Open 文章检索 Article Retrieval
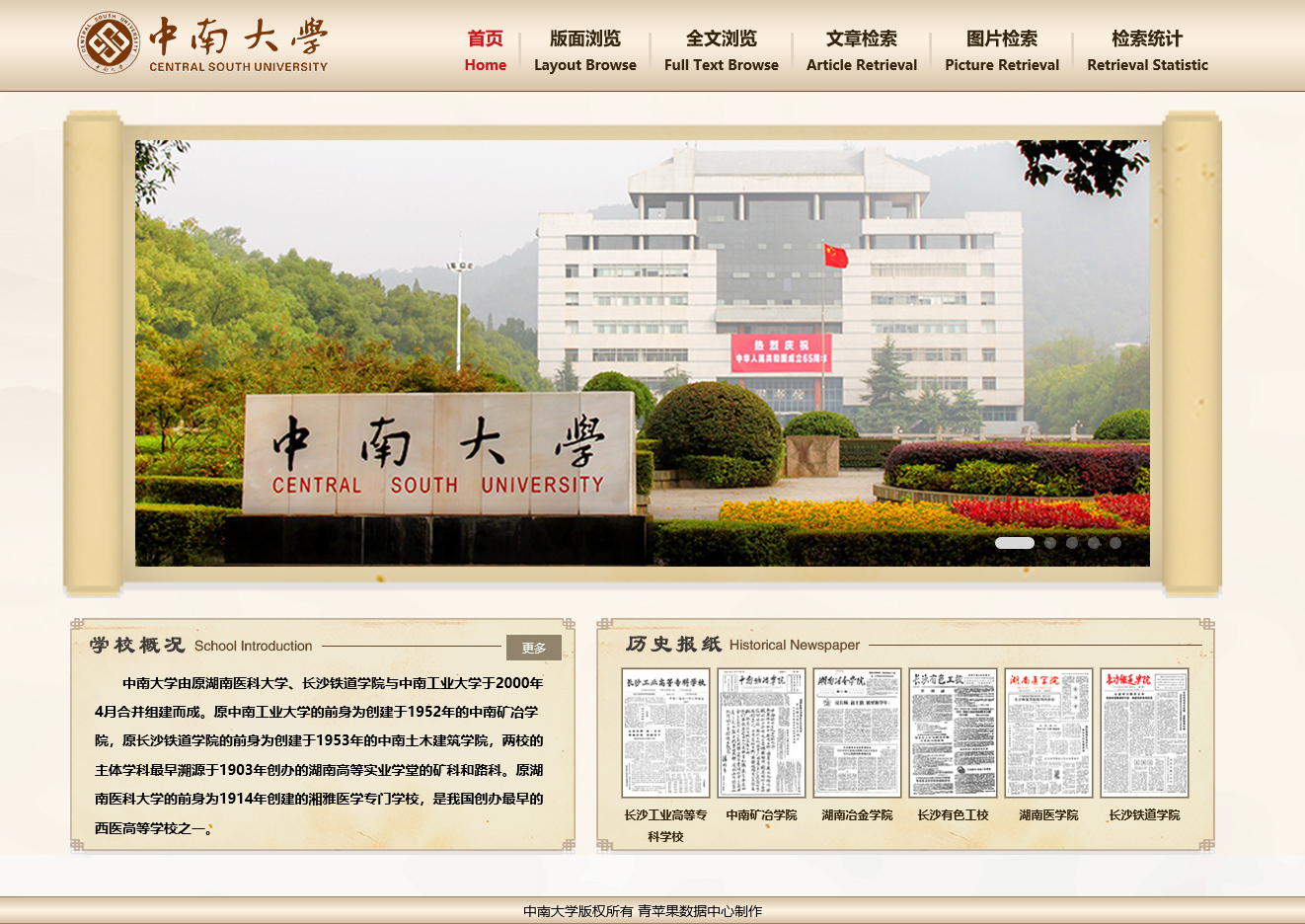The height and width of the screenshot is (924, 1305). tap(862, 51)
